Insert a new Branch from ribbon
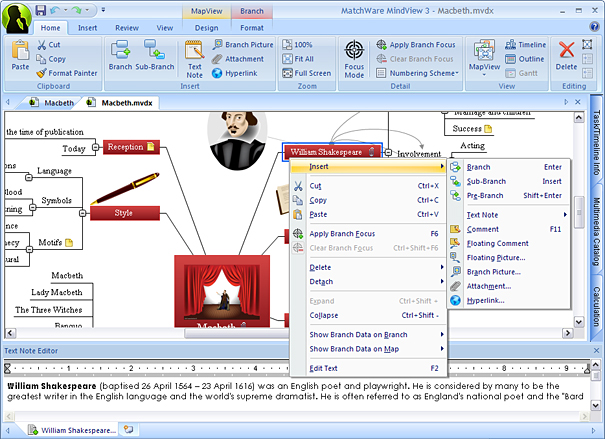Viewport: 605px width, 439px height. click(x=120, y=55)
